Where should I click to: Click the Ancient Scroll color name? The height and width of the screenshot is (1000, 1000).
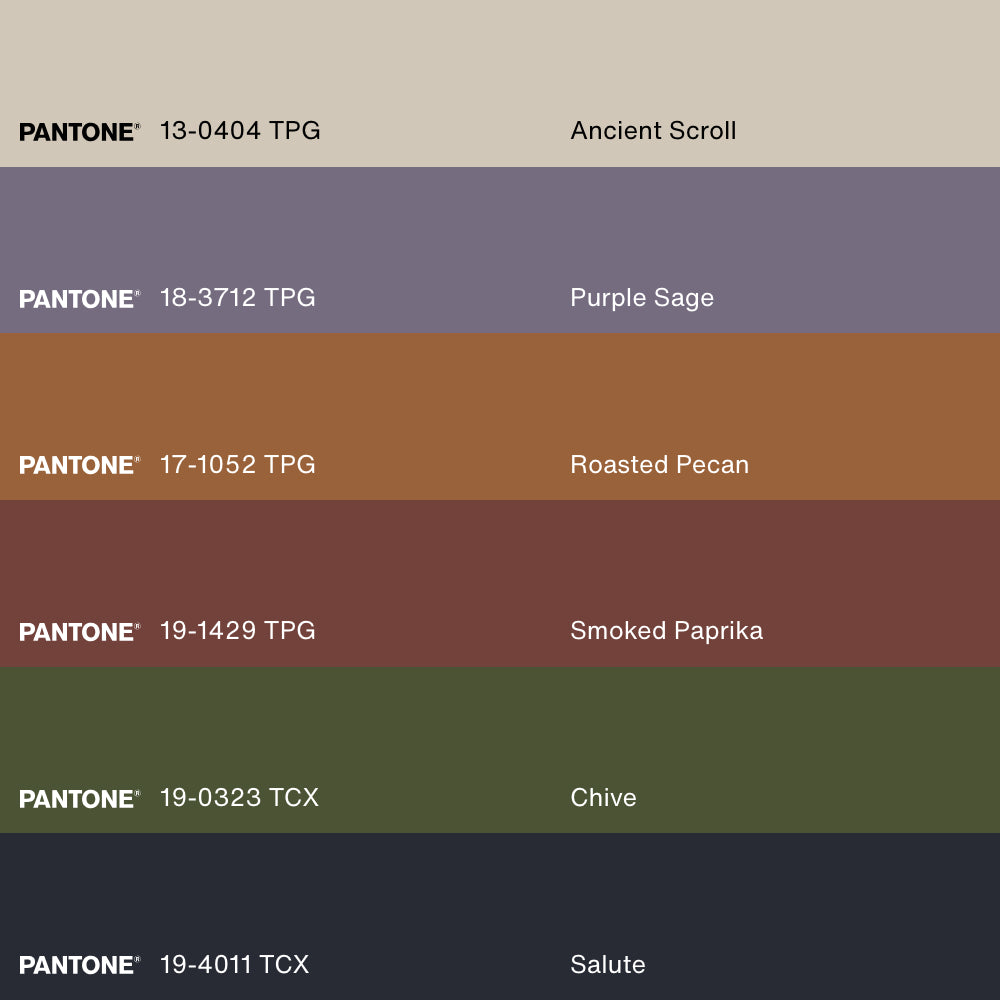(653, 130)
